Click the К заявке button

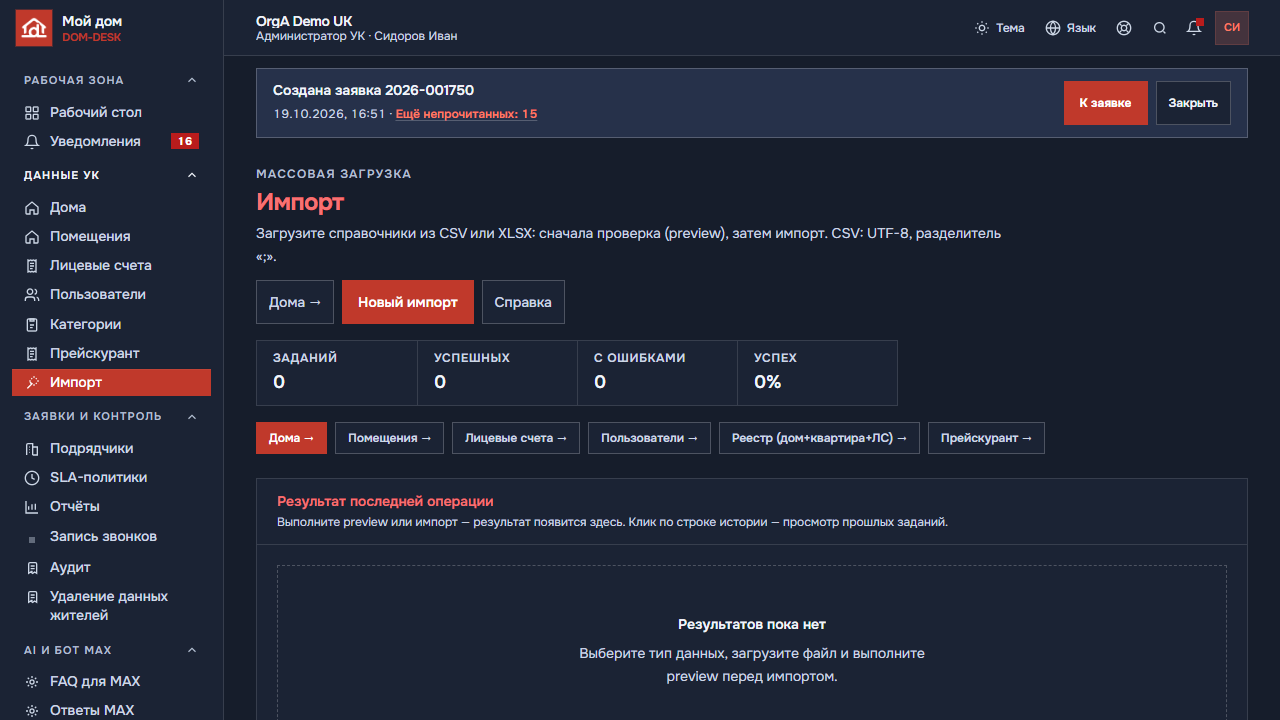point(1106,103)
